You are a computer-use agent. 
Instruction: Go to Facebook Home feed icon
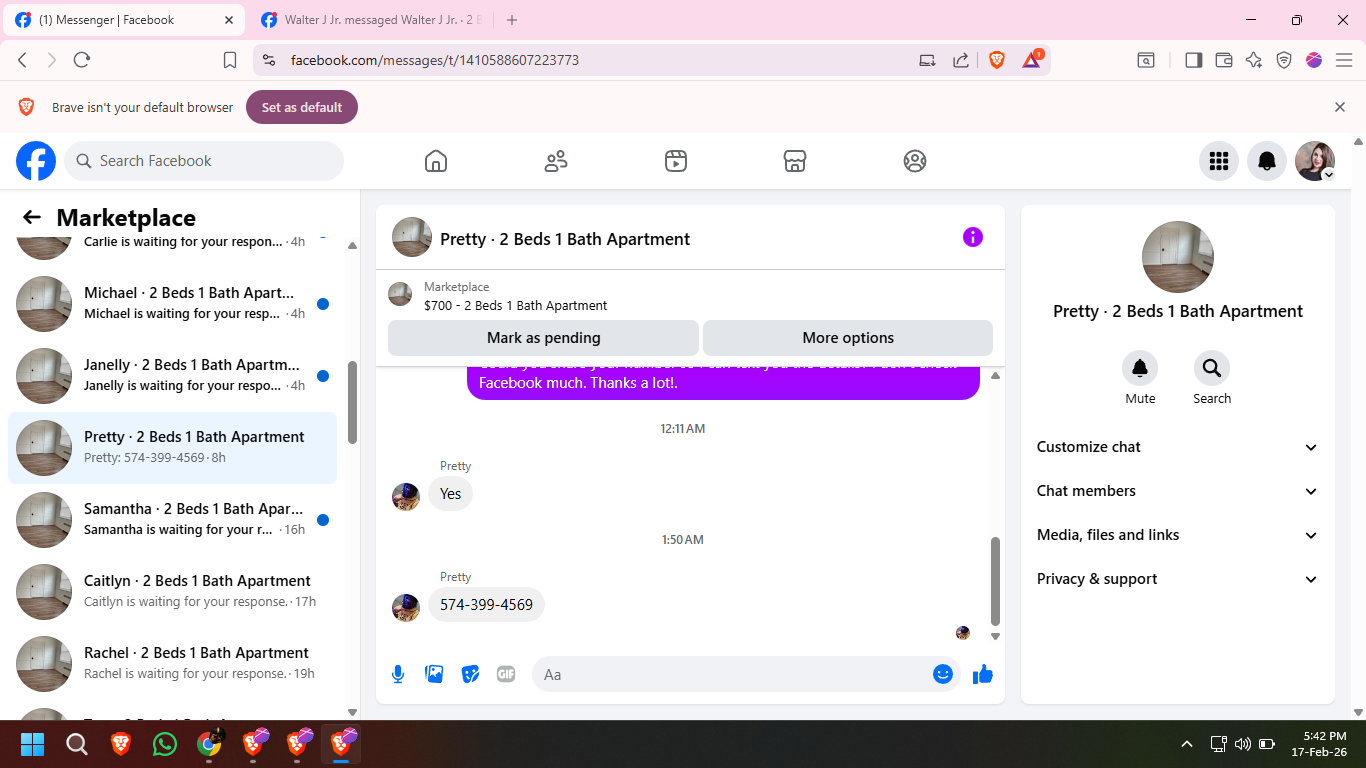coord(435,161)
